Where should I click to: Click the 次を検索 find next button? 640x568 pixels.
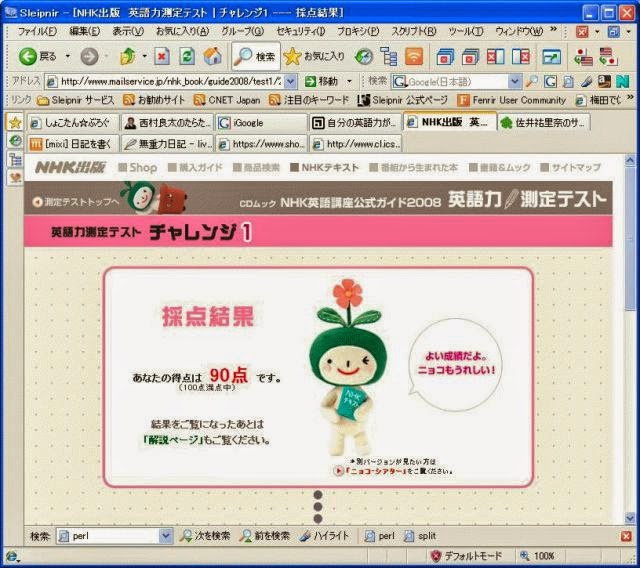coord(205,536)
